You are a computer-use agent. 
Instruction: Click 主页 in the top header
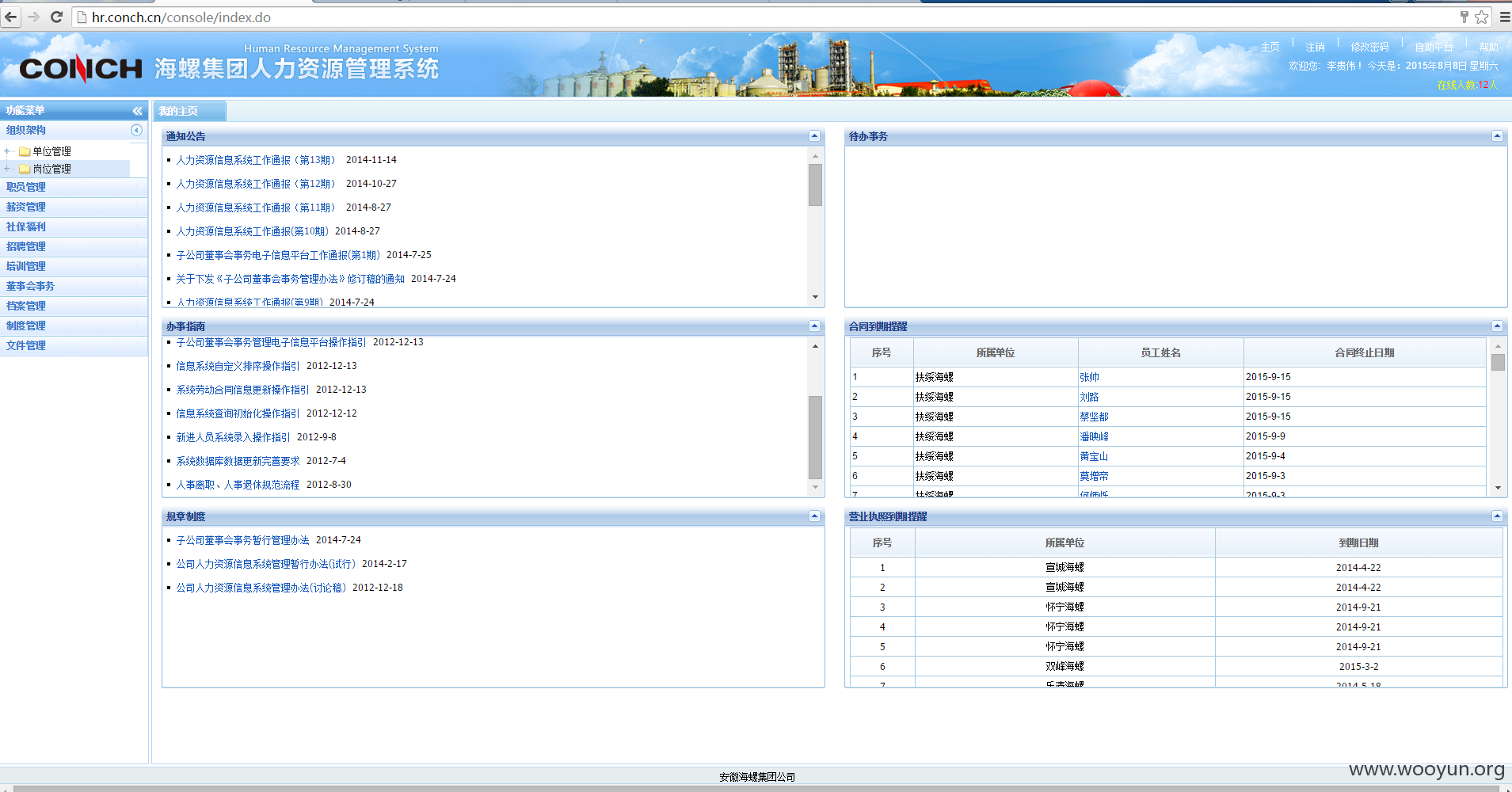pos(1270,47)
